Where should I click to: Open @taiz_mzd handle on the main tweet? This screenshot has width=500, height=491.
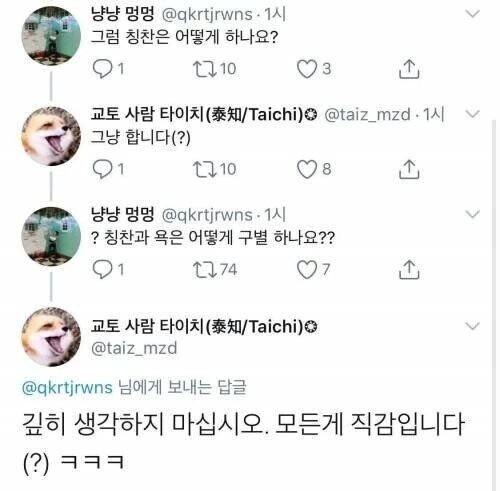[134, 349]
